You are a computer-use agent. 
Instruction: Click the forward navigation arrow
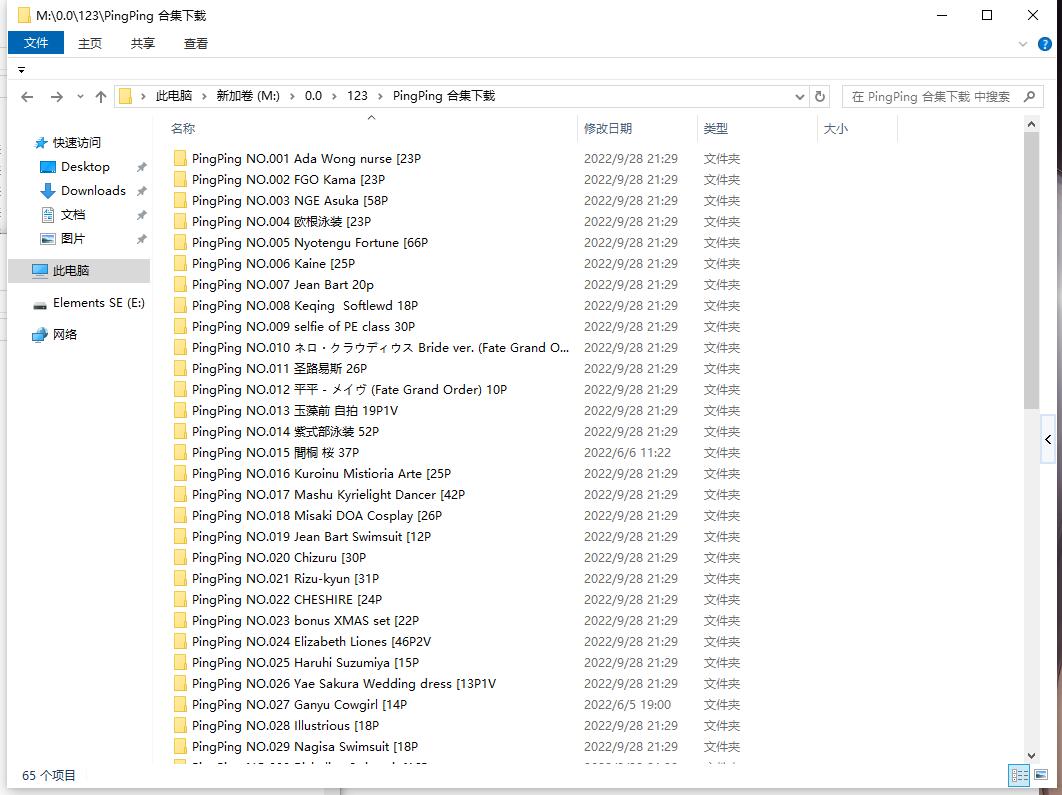(x=57, y=97)
